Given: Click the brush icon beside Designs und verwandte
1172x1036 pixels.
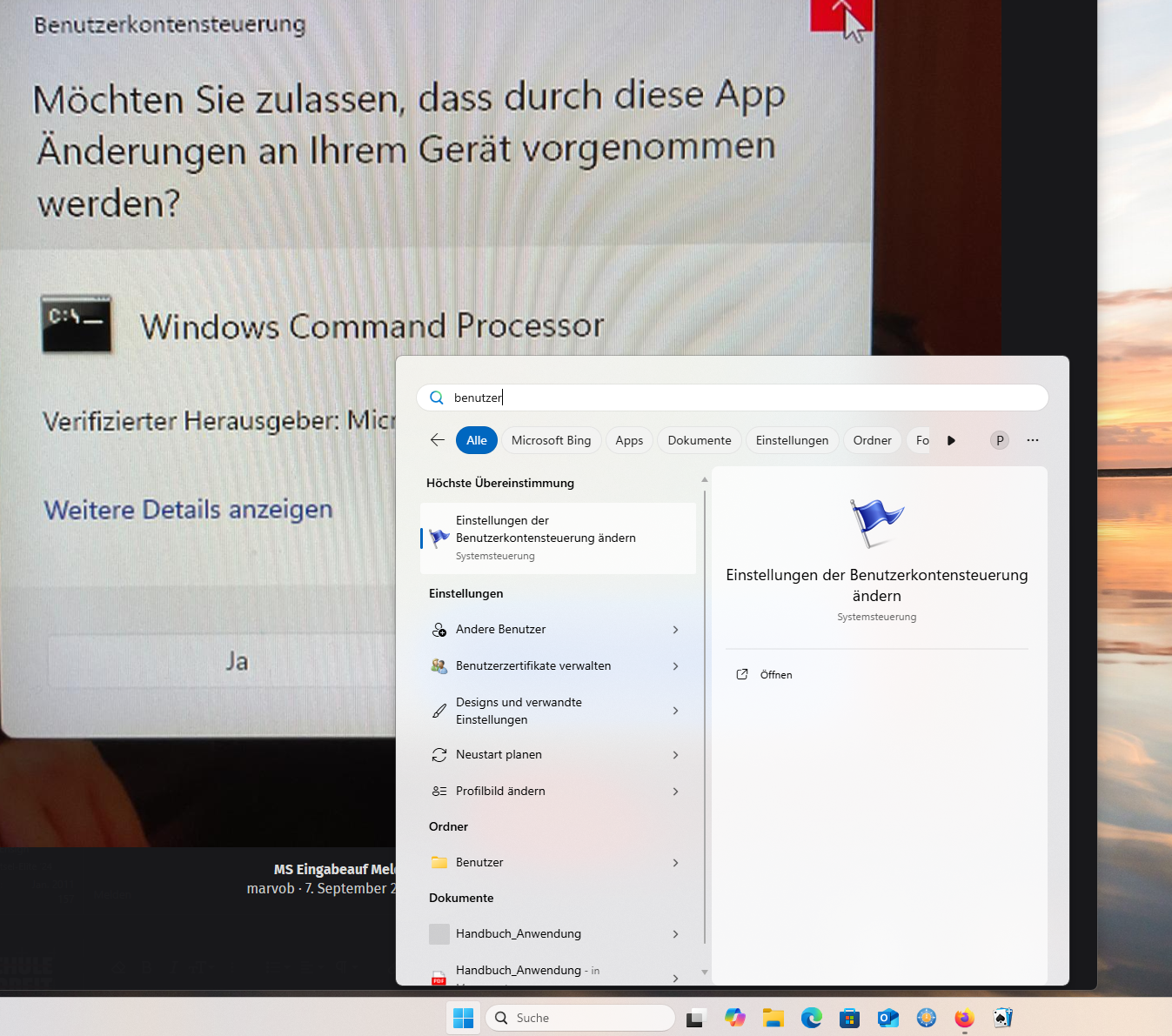Looking at the screenshot, I should click(x=439, y=711).
